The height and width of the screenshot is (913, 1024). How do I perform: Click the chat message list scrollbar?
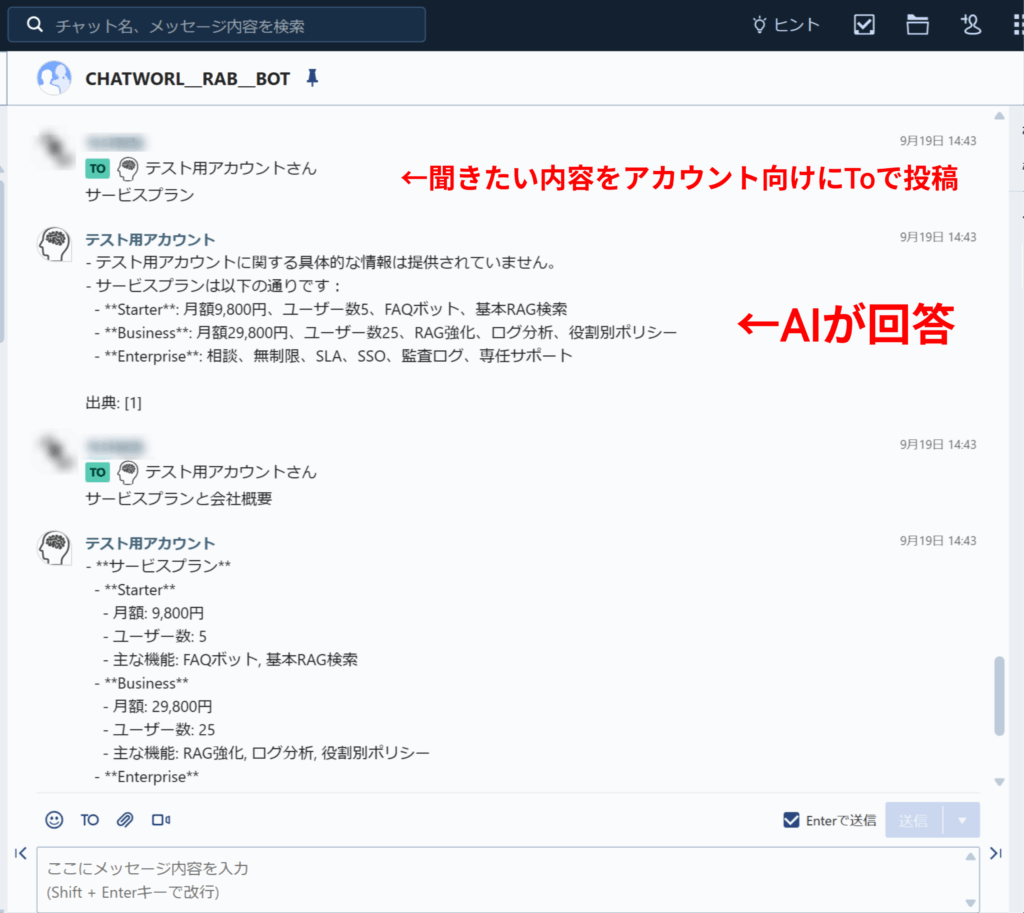tap(999, 695)
